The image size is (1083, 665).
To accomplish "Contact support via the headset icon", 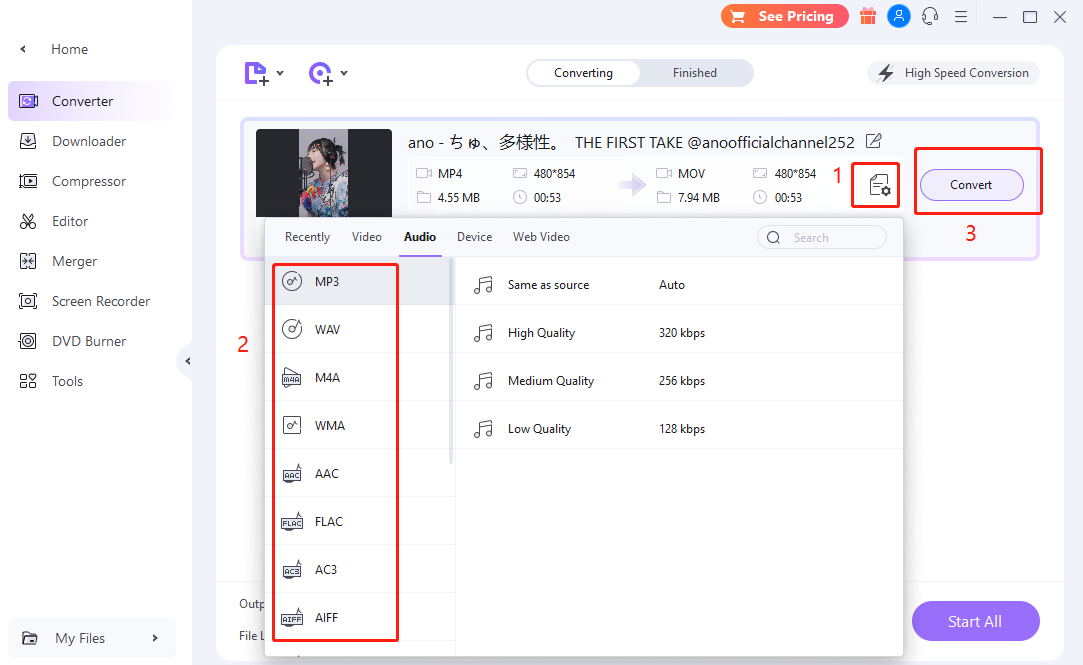I will [930, 16].
